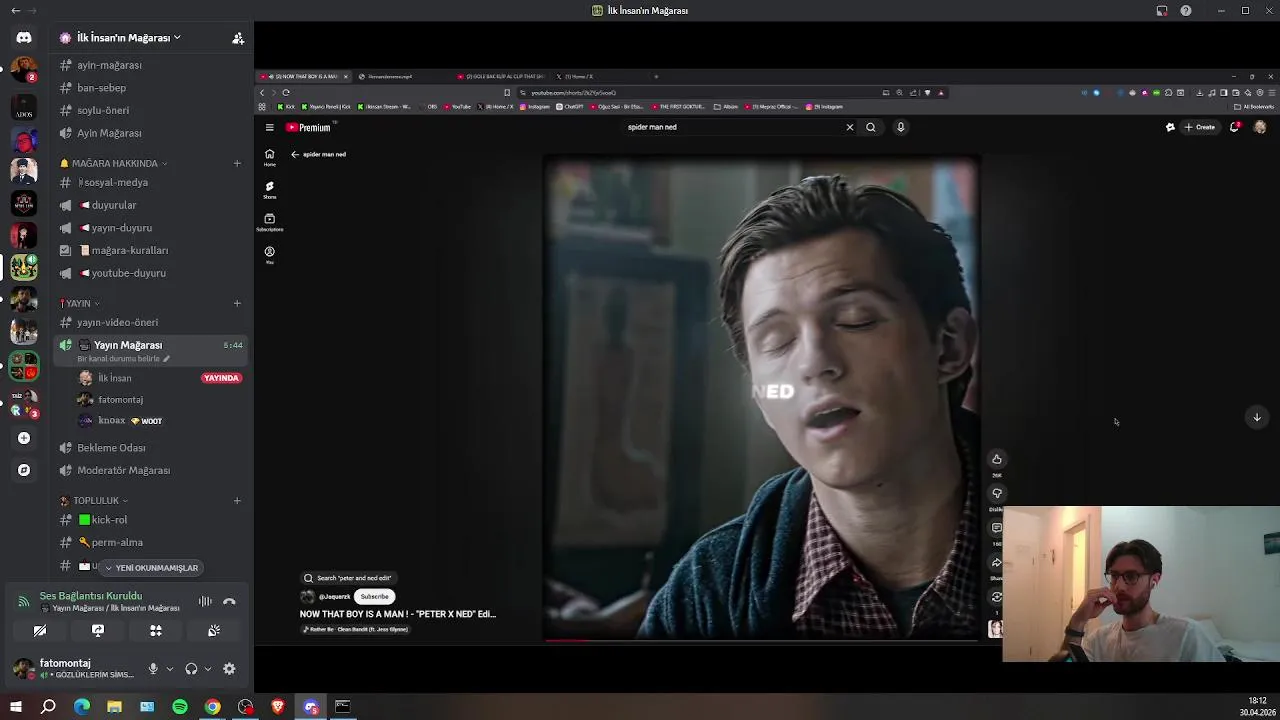Clear the 'spider man ned' search with X
Image resolution: width=1280 pixels, height=720 pixels.
850,127
